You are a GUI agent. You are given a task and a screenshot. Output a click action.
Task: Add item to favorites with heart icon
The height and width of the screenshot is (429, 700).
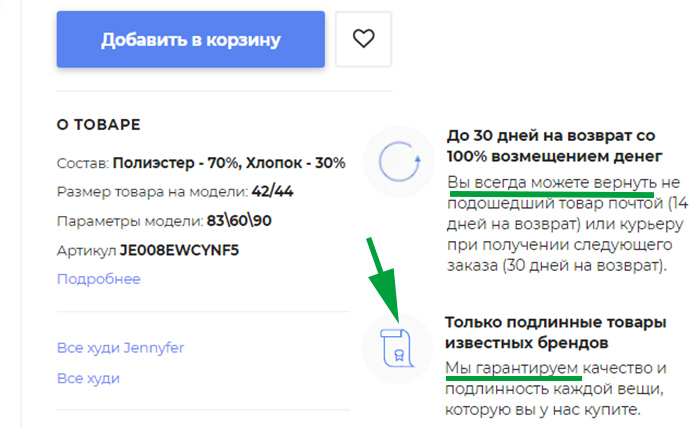click(x=363, y=39)
